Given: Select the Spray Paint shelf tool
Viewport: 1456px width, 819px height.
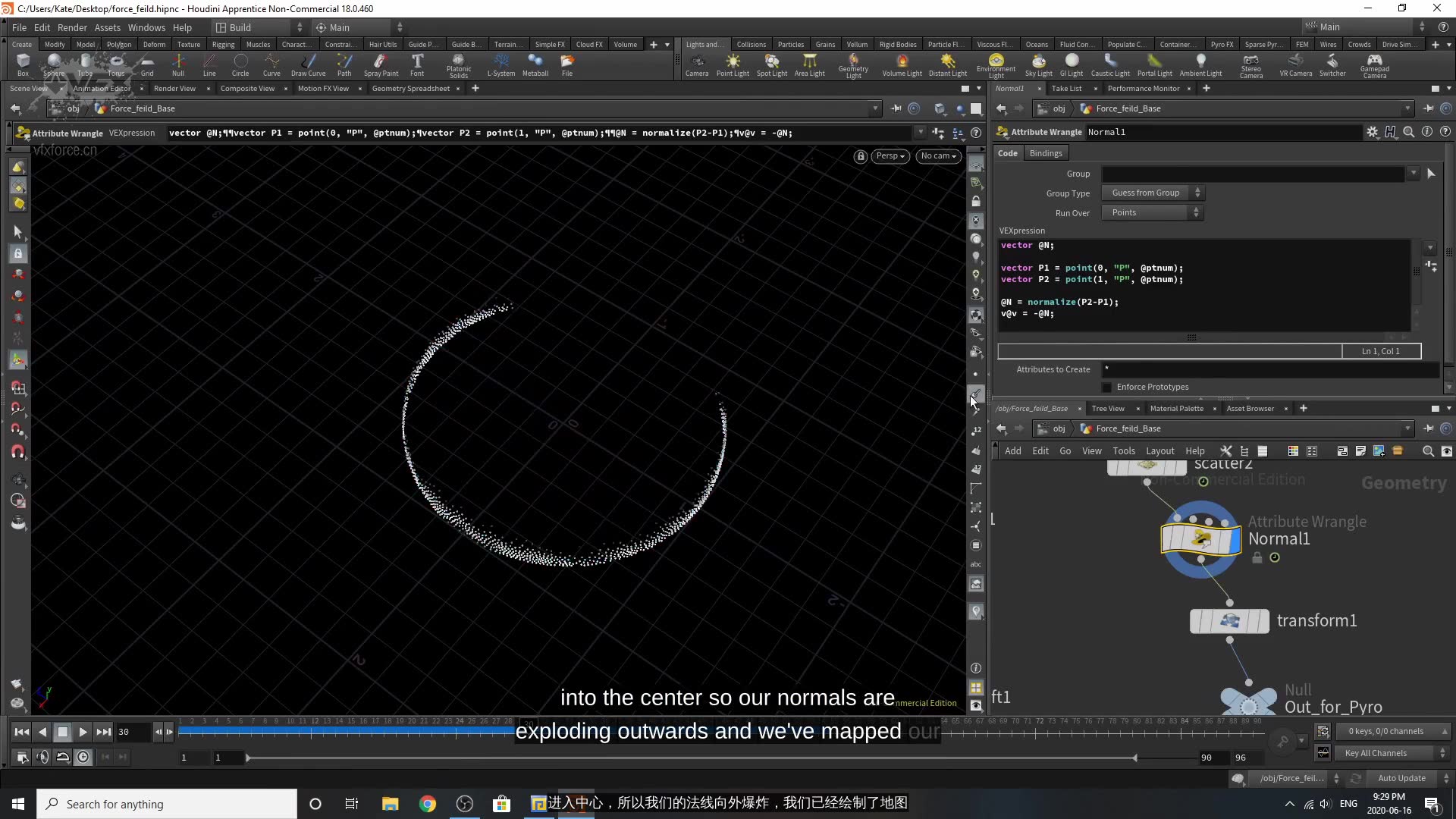Looking at the screenshot, I should click(x=381, y=64).
